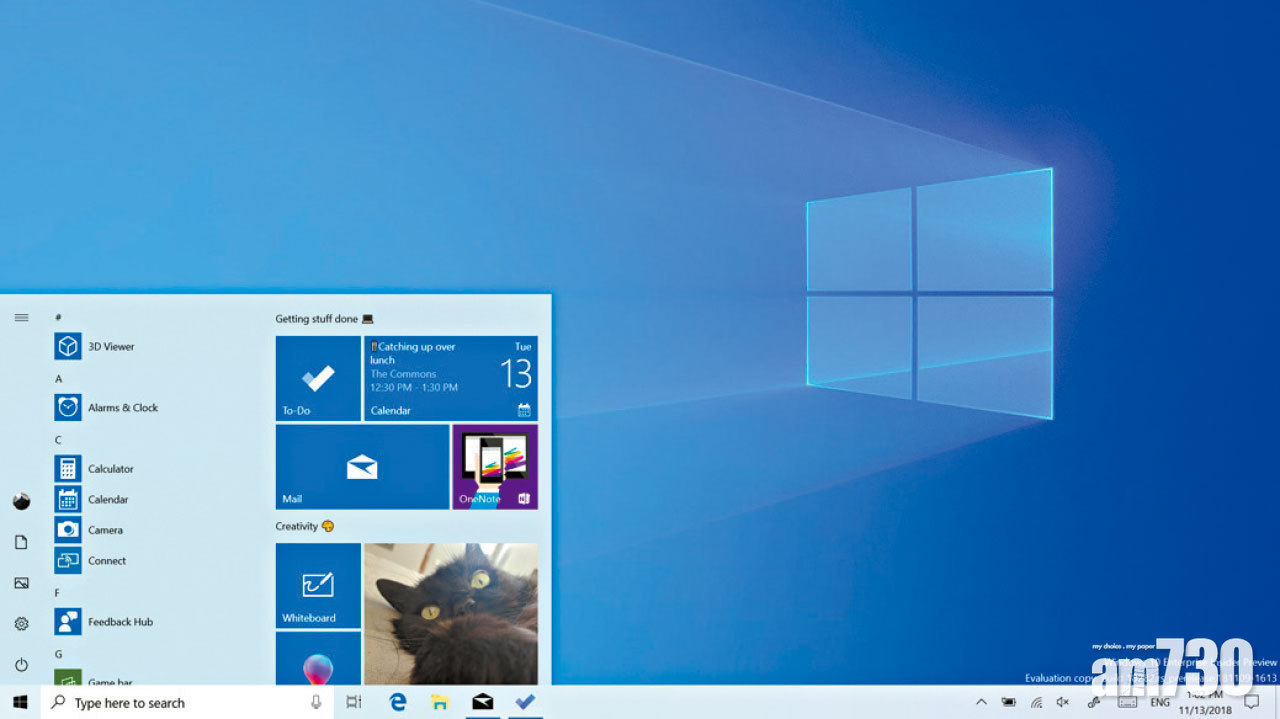Viewport: 1280px width, 719px height.
Task: Open the Wi-Fi network flyout
Action: point(1036,702)
